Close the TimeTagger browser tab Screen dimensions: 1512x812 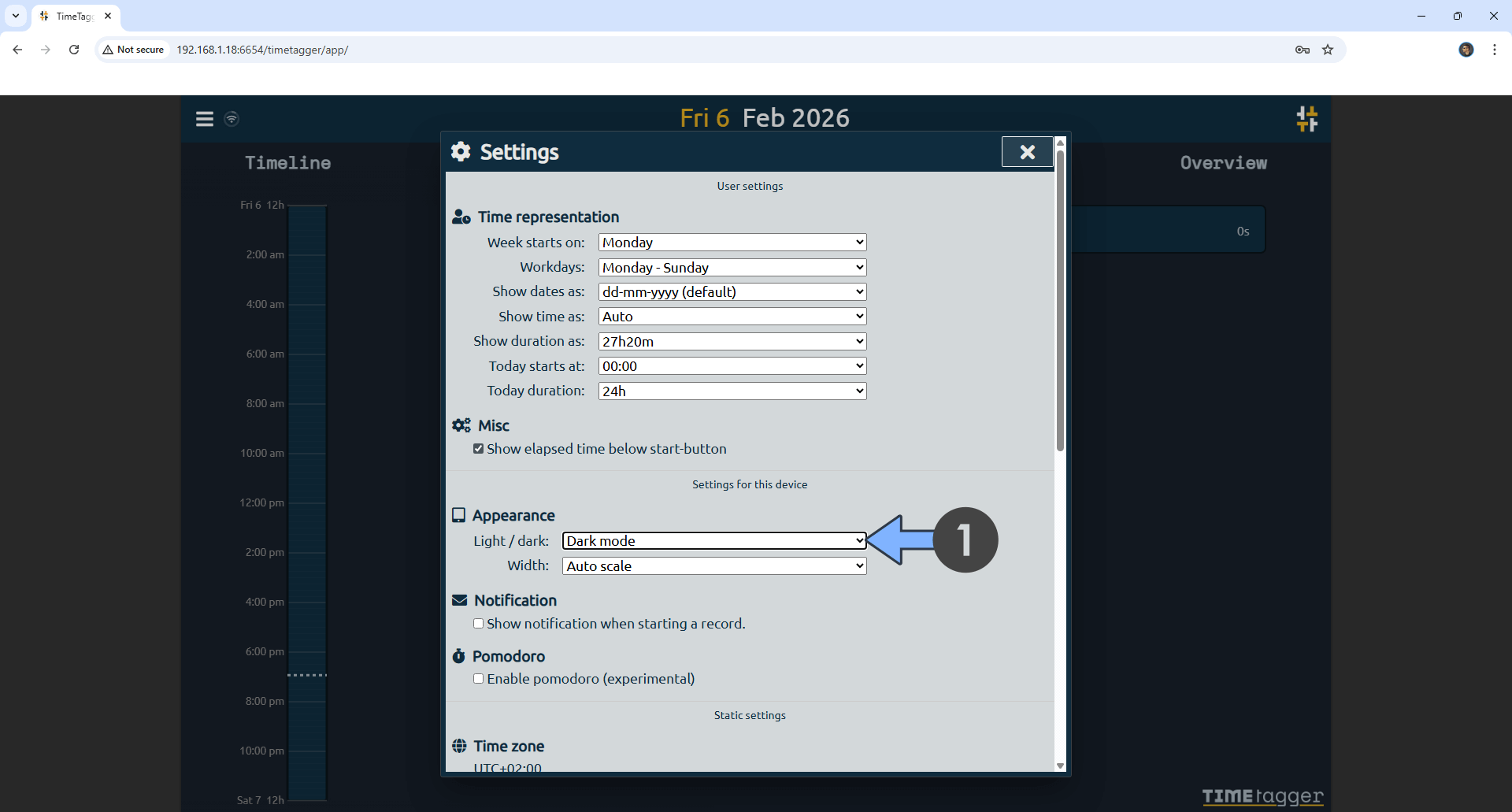[x=108, y=16]
